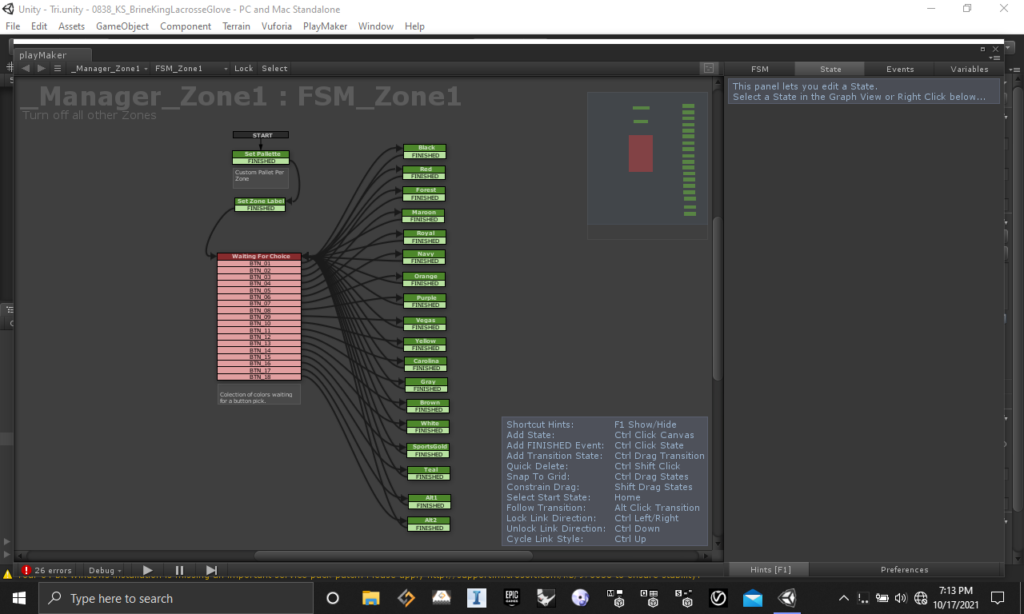Go back using the left navigation arrow

[x=27, y=69]
